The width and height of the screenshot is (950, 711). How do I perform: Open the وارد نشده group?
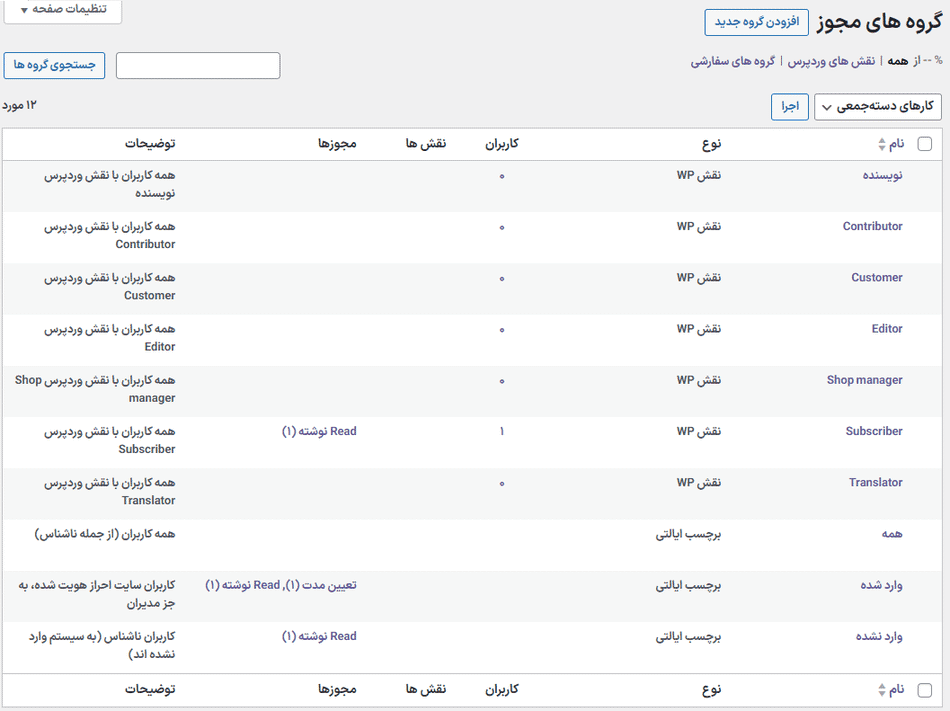pyautogui.click(x=879, y=637)
